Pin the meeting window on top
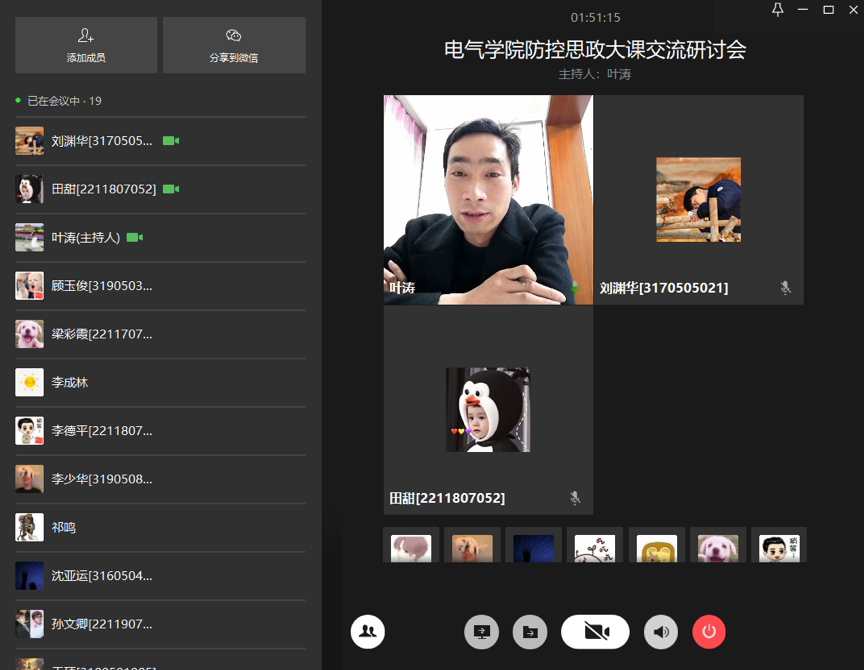Screen dimensions: 864x670 pos(777,10)
